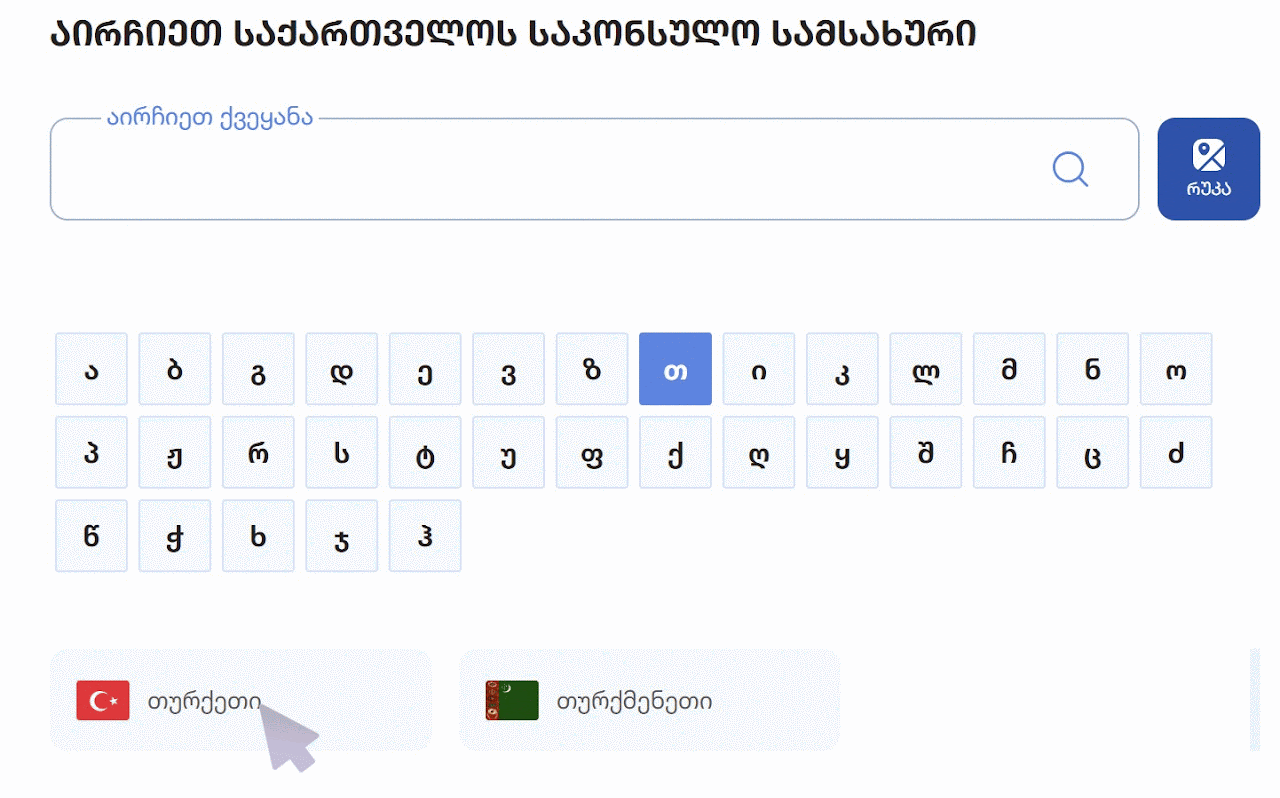This screenshot has width=1280, height=798.
Task: Select the თურქეთი country card
Action: (x=240, y=701)
